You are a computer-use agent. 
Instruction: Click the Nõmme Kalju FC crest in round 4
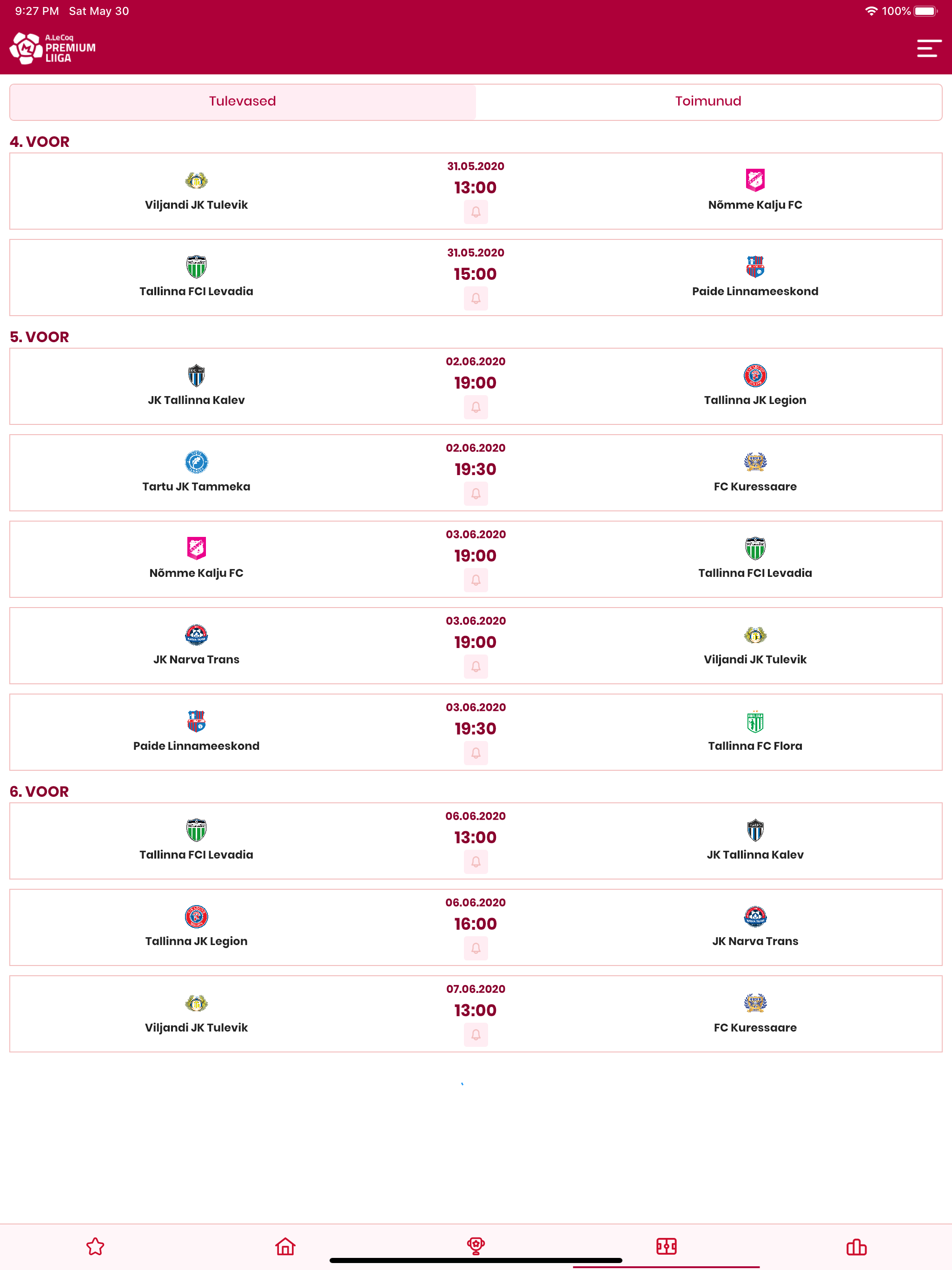pyautogui.click(x=755, y=180)
